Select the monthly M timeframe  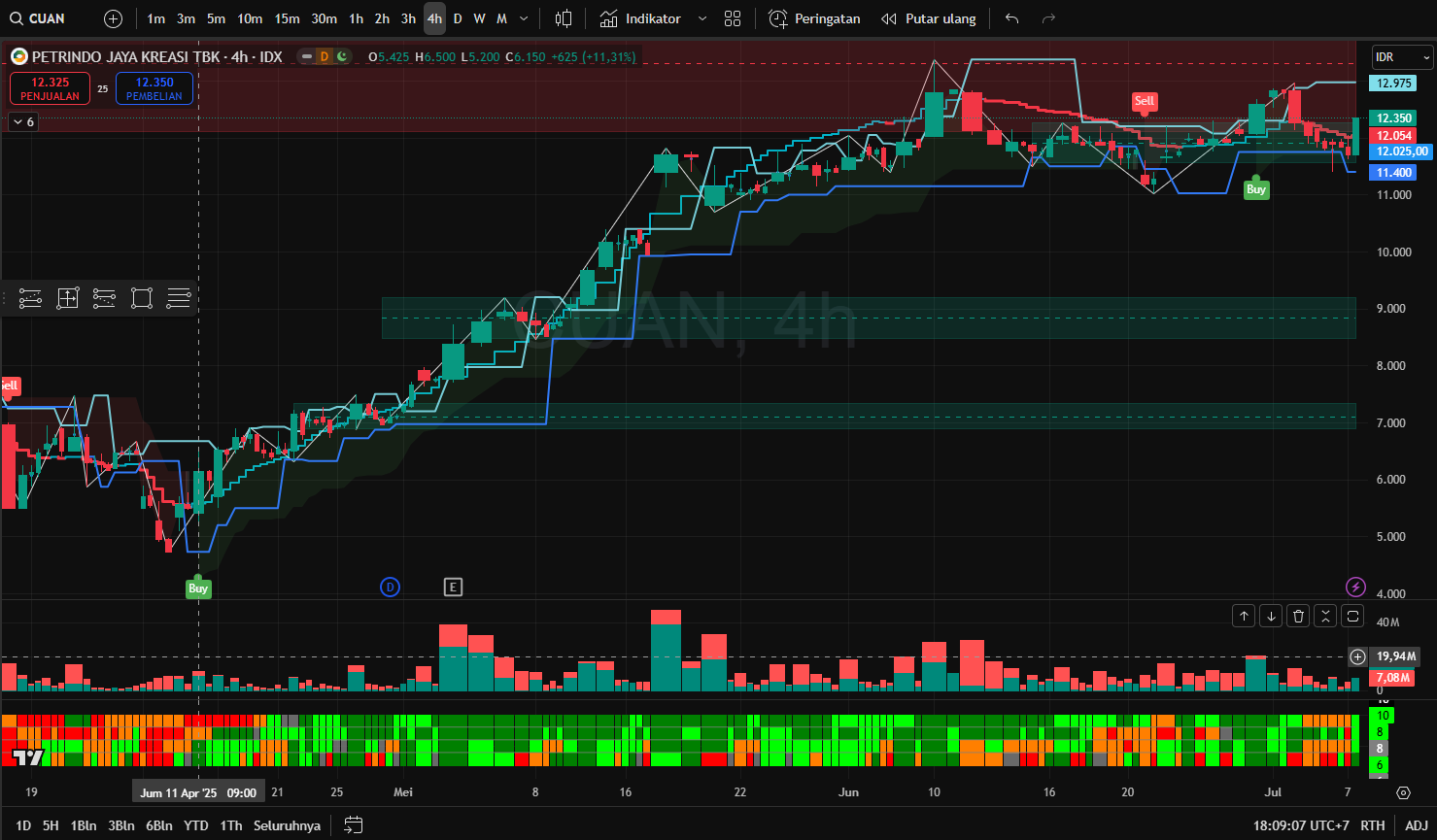click(x=501, y=18)
